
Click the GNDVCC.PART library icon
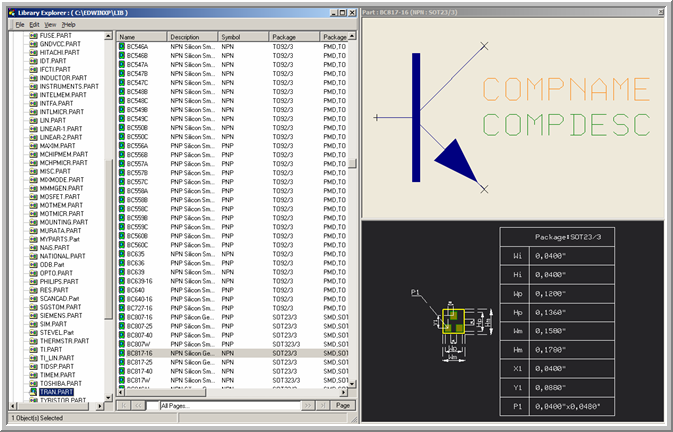pyautogui.click(x=33, y=44)
